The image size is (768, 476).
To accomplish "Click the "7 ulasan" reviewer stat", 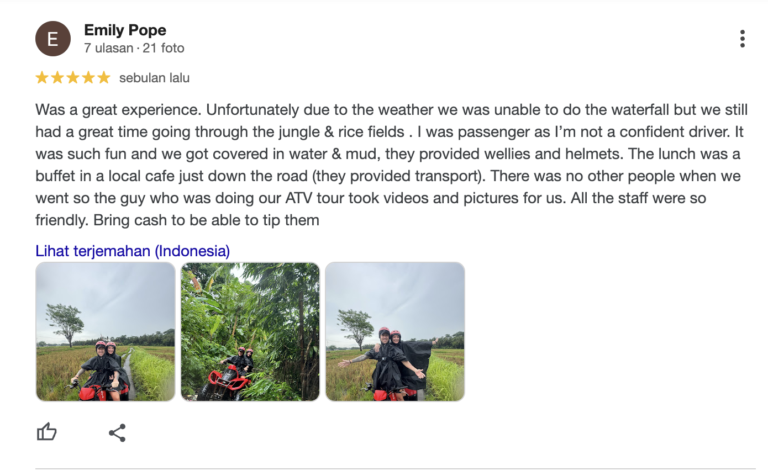I will click(107, 48).
